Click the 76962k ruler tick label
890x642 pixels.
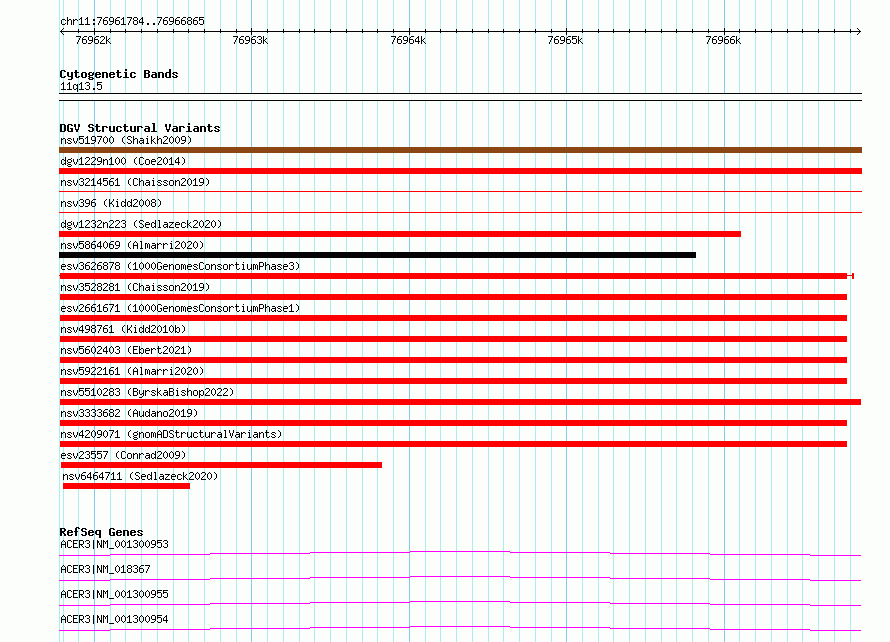(93, 40)
